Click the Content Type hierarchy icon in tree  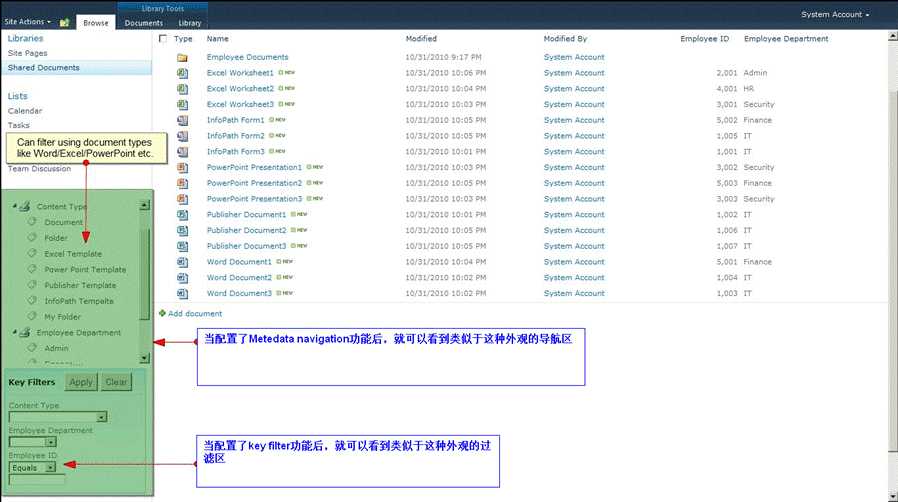[x=25, y=206]
